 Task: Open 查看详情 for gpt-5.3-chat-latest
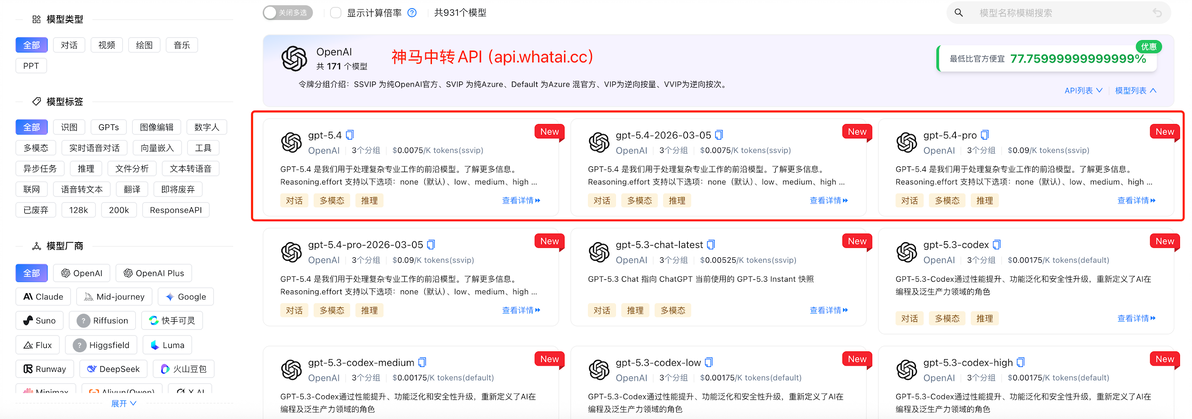[x=829, y=310]
